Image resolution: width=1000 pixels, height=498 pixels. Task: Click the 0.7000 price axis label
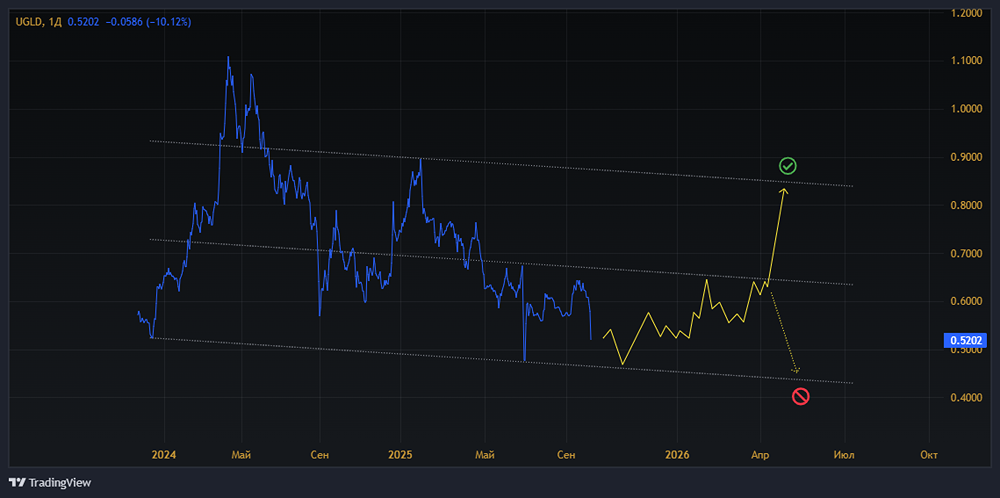pos(964,254)
